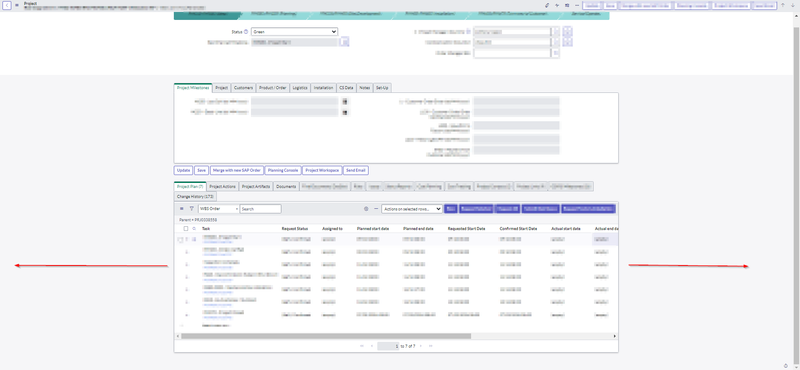
Task: Switch to the Customers tab
Action: coord(243,88)
